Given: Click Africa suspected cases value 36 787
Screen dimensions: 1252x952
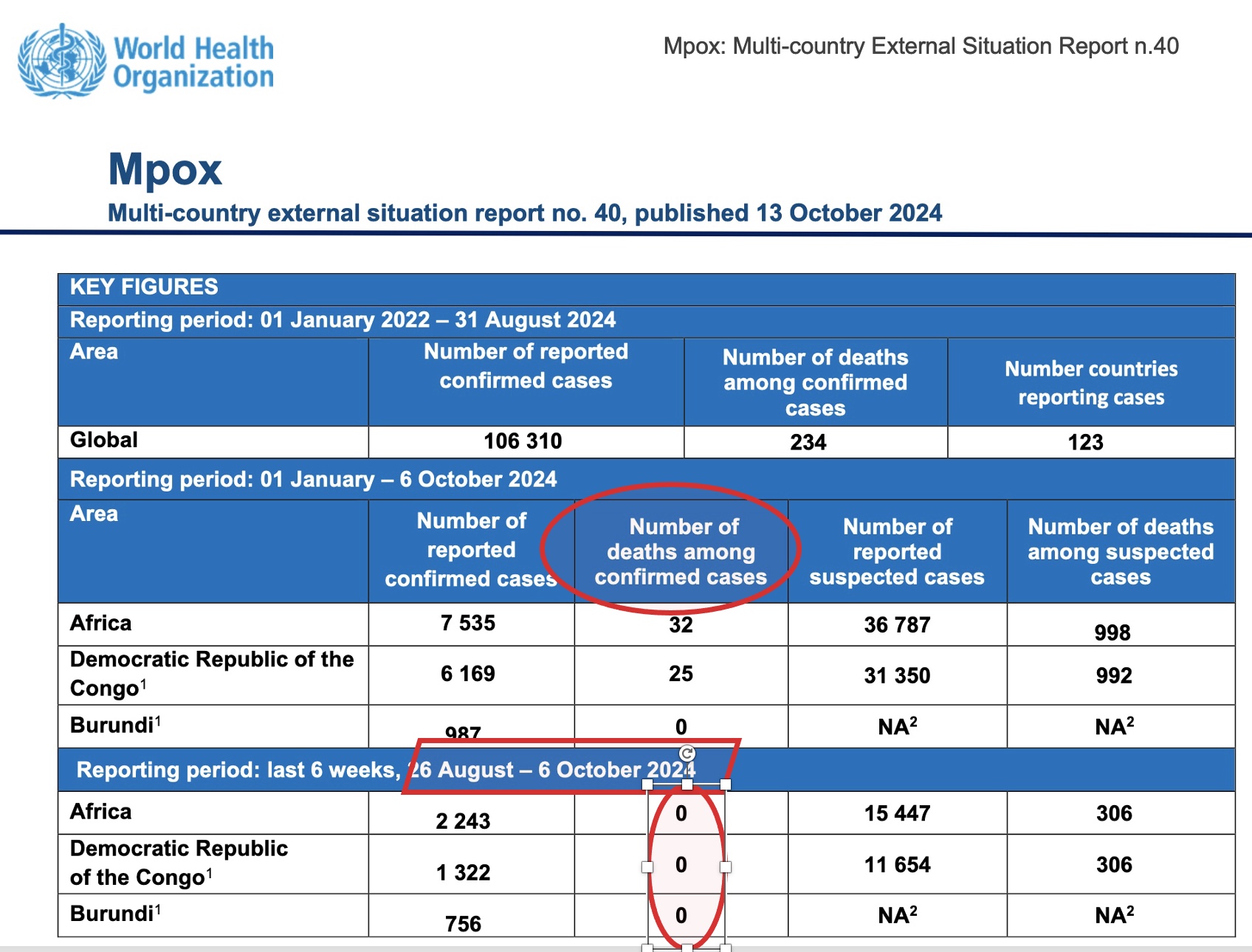Looking at the screenshot, I should click(897, 625).
